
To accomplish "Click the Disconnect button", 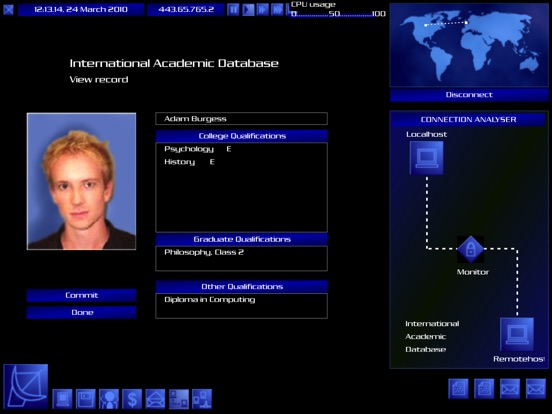I will (469, 95).
